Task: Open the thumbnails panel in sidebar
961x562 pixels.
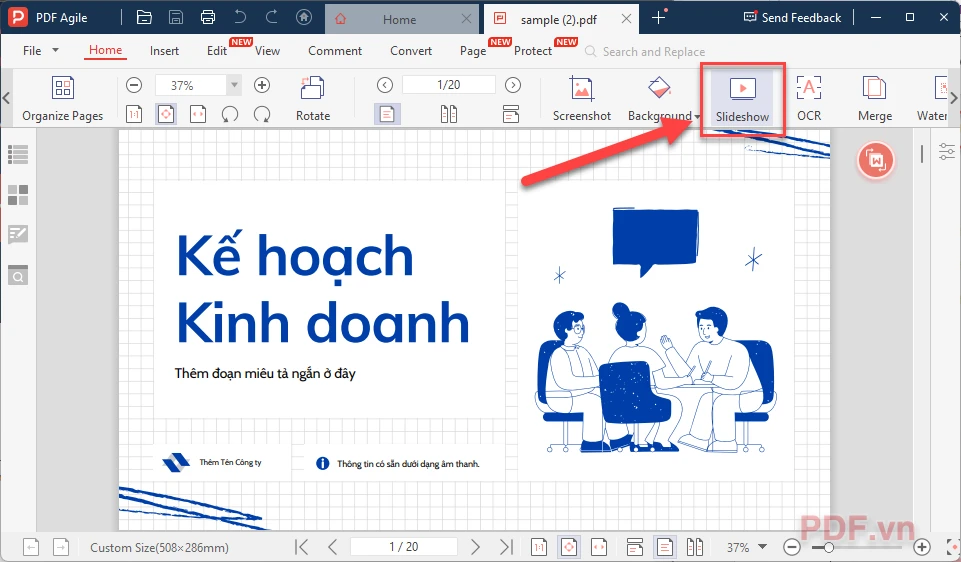Action: pyautogui.click(x=18, y=195)
